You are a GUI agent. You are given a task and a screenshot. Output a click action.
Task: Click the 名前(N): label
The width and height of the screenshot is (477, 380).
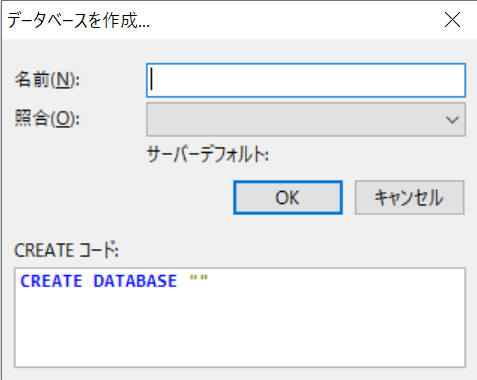[x=47, y=80]
